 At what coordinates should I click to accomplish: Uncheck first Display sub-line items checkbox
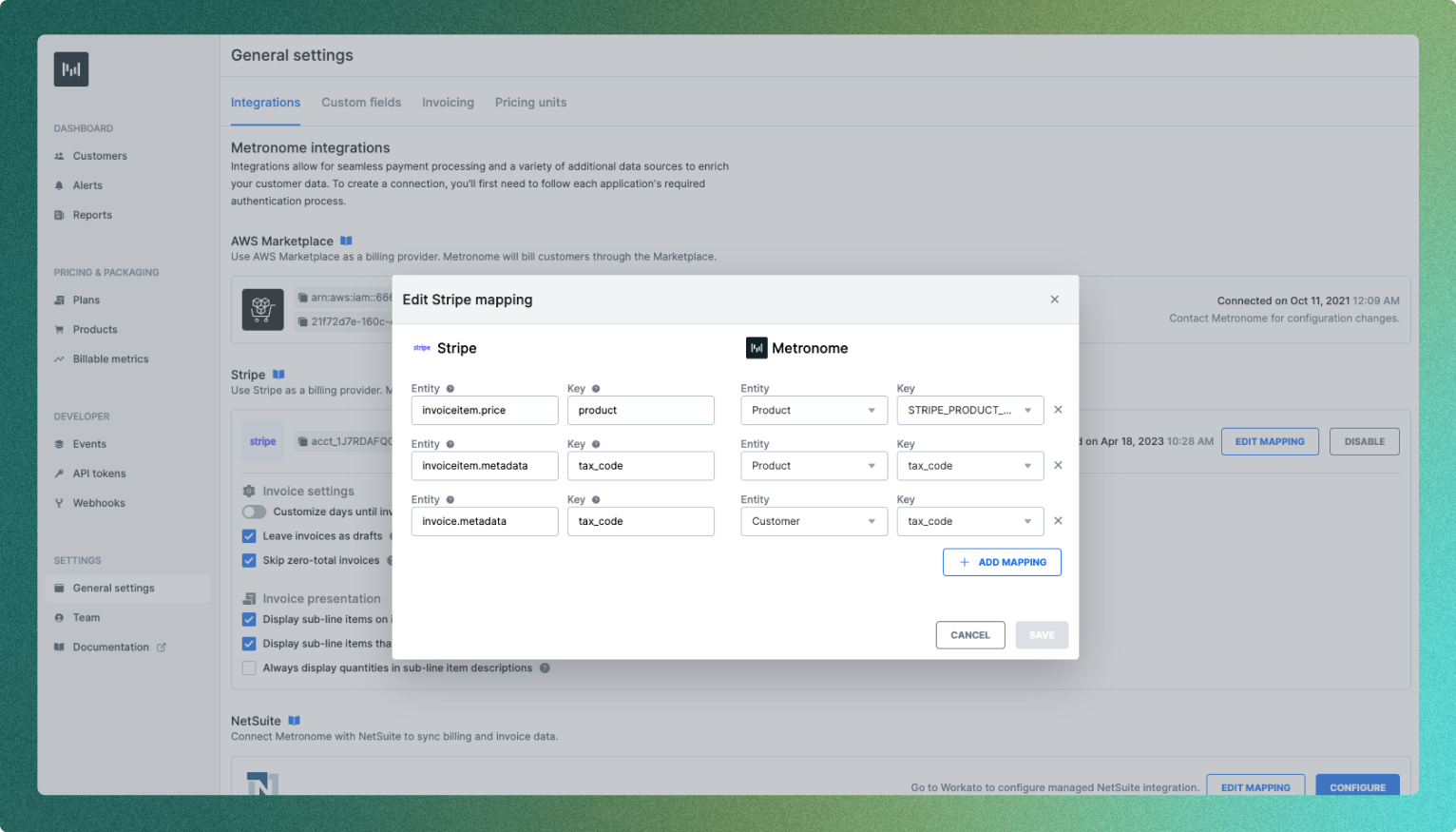[249, 619]
